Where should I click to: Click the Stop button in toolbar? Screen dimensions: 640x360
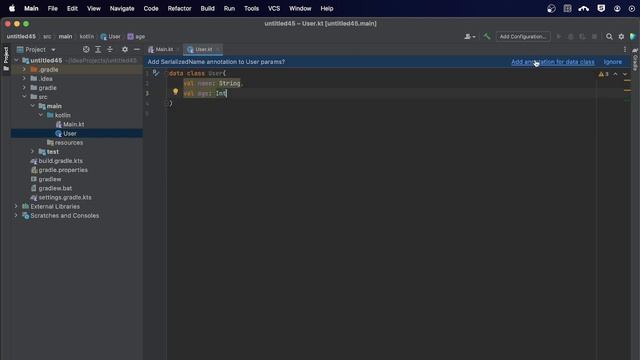[x=594, y=37]
